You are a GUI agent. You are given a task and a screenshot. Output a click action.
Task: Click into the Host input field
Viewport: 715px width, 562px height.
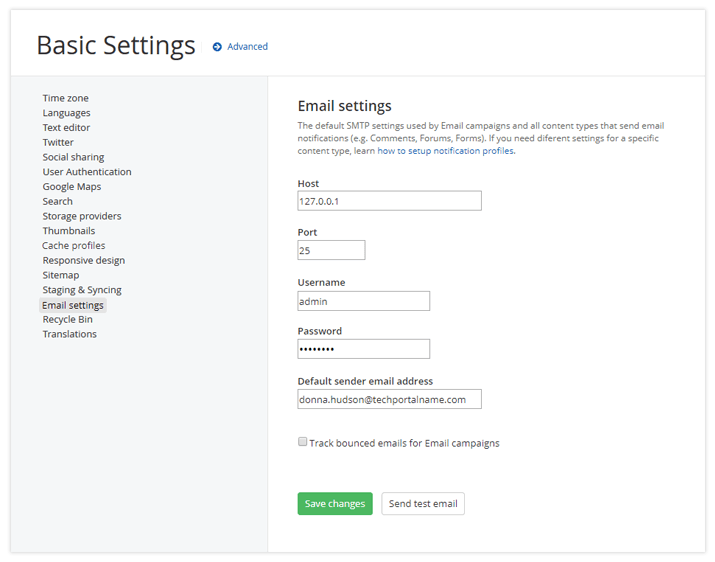coord(389,201)
